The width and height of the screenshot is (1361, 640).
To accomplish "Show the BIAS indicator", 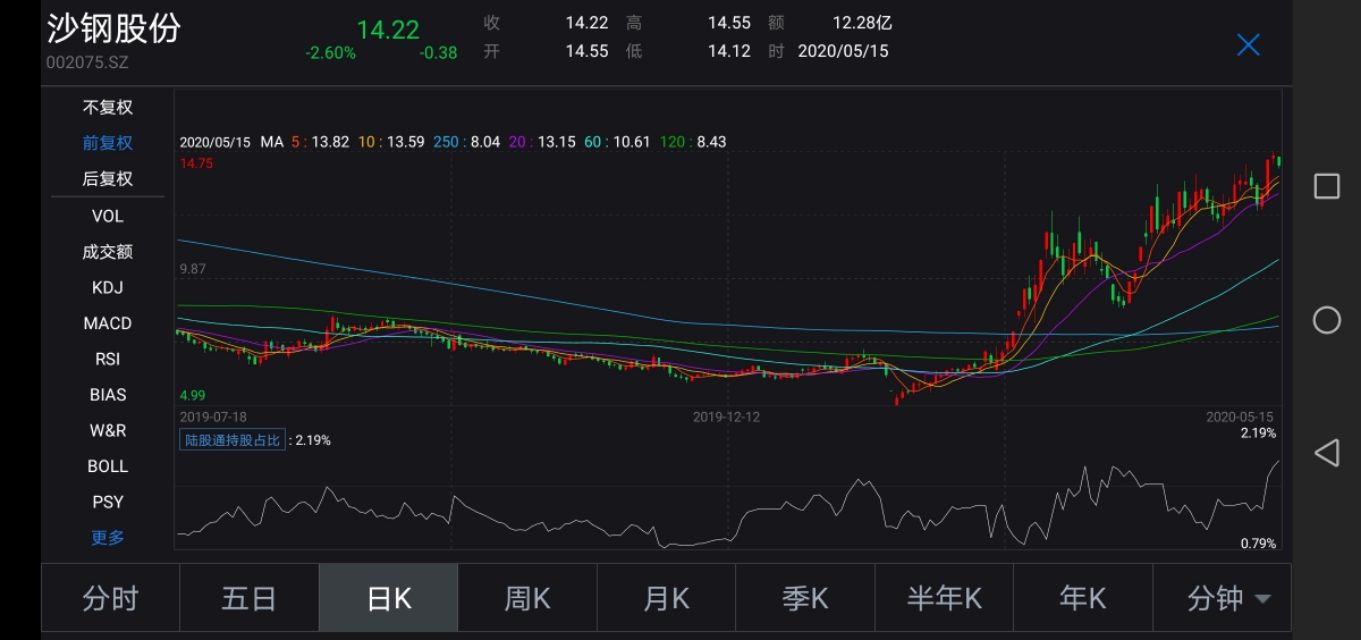I will 107,395.
